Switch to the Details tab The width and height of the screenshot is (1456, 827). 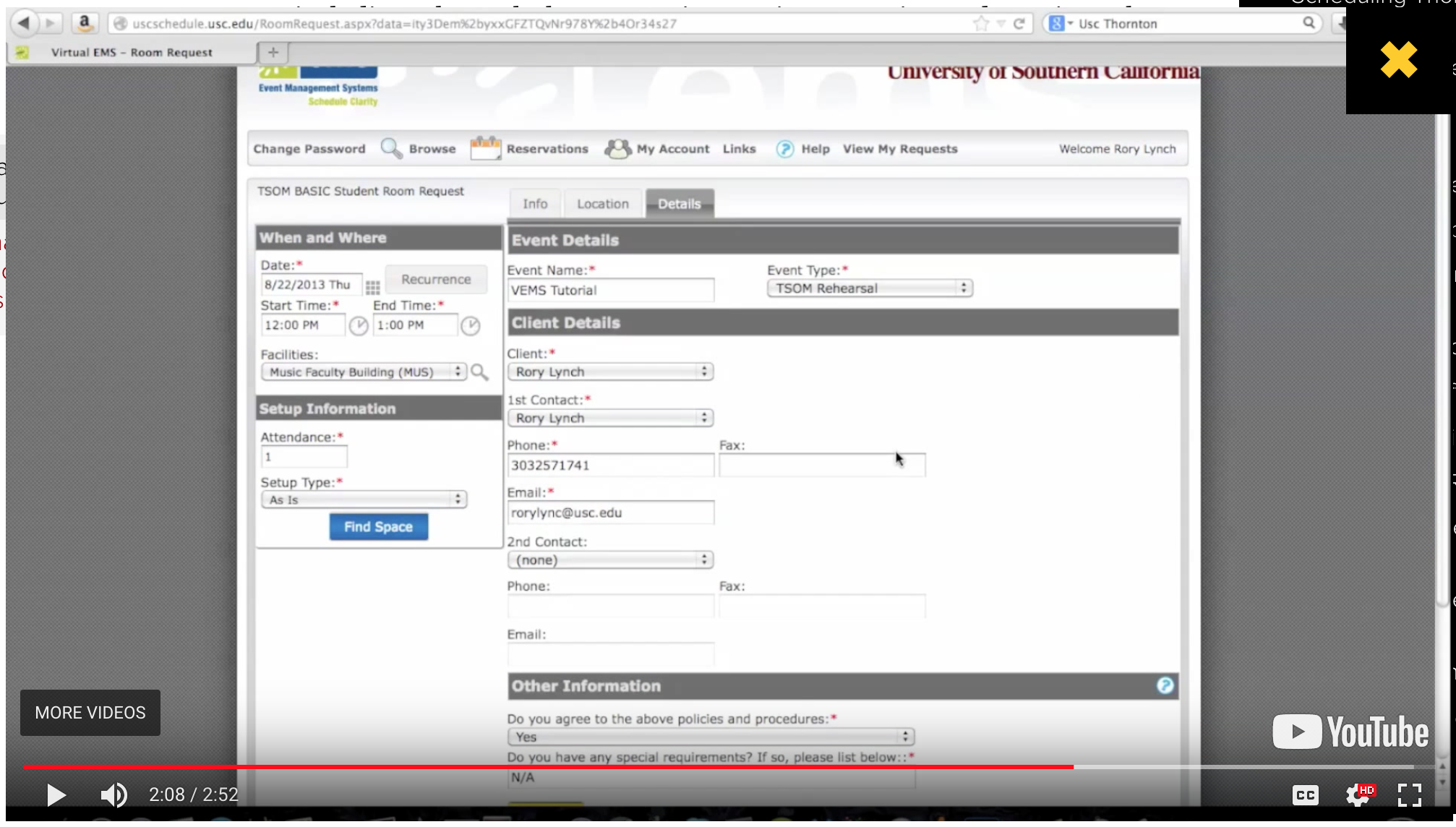[680, 204]
